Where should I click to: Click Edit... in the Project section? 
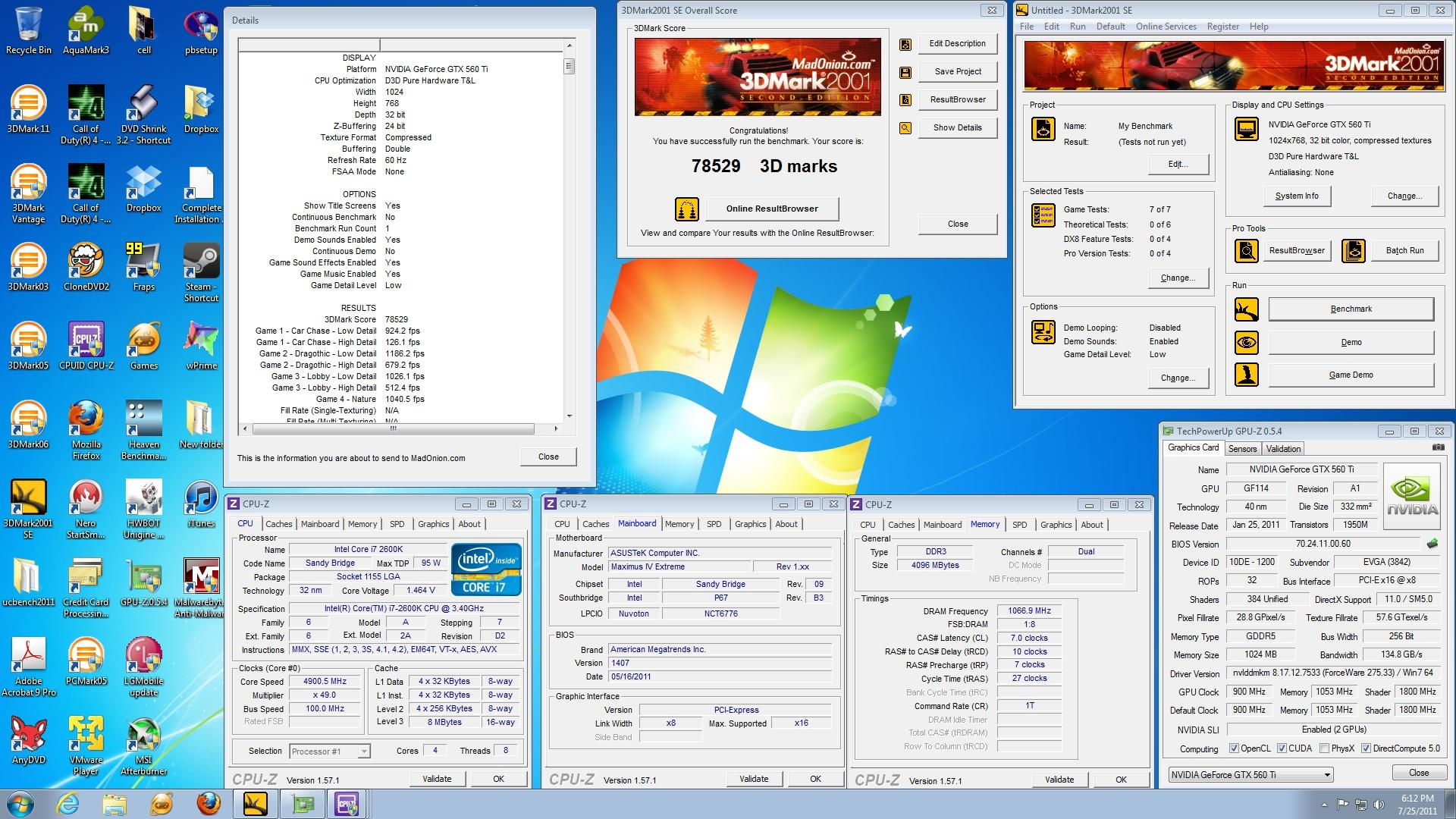pos(1177,164)
